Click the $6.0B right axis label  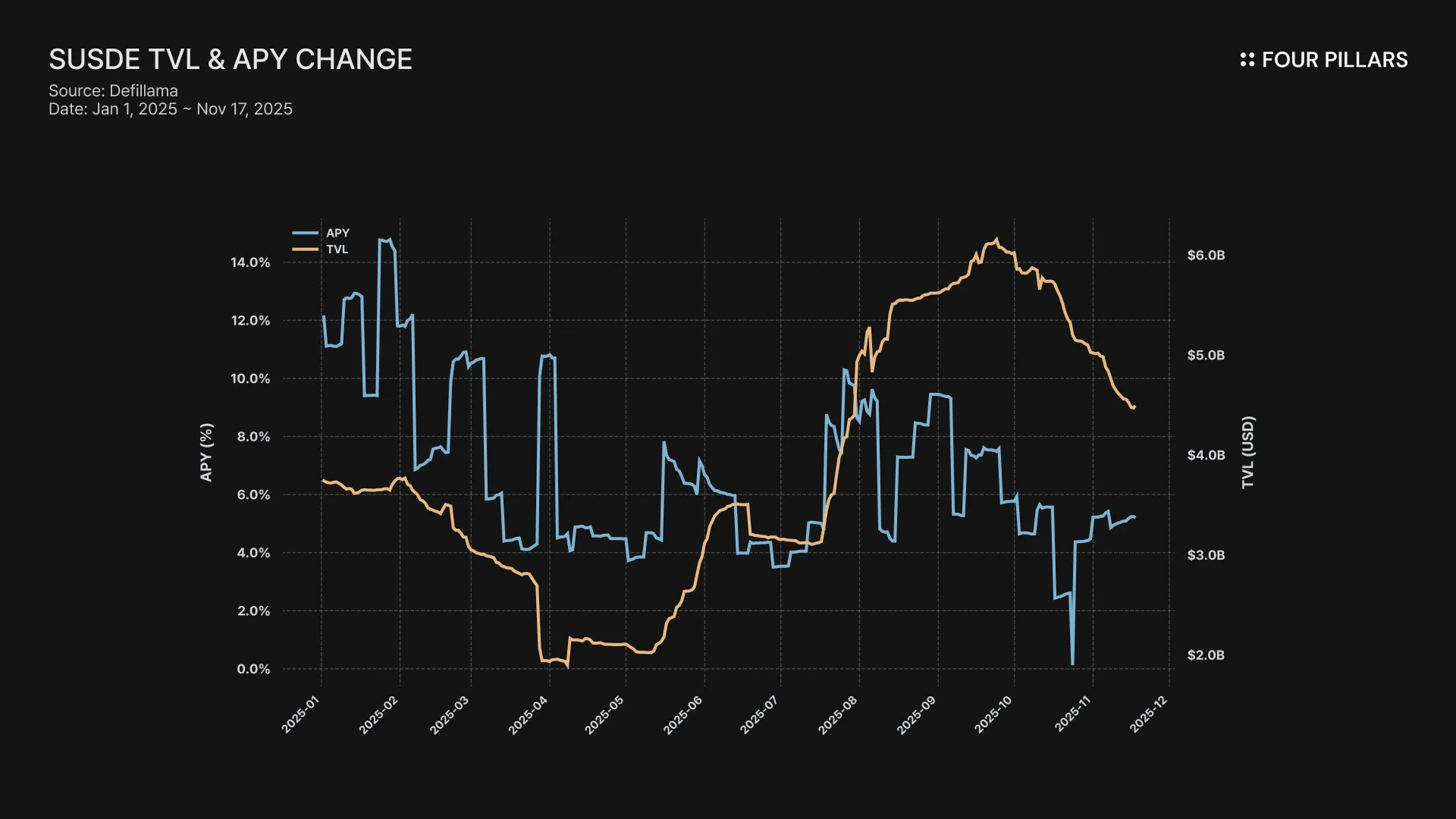coord(1206,256)
